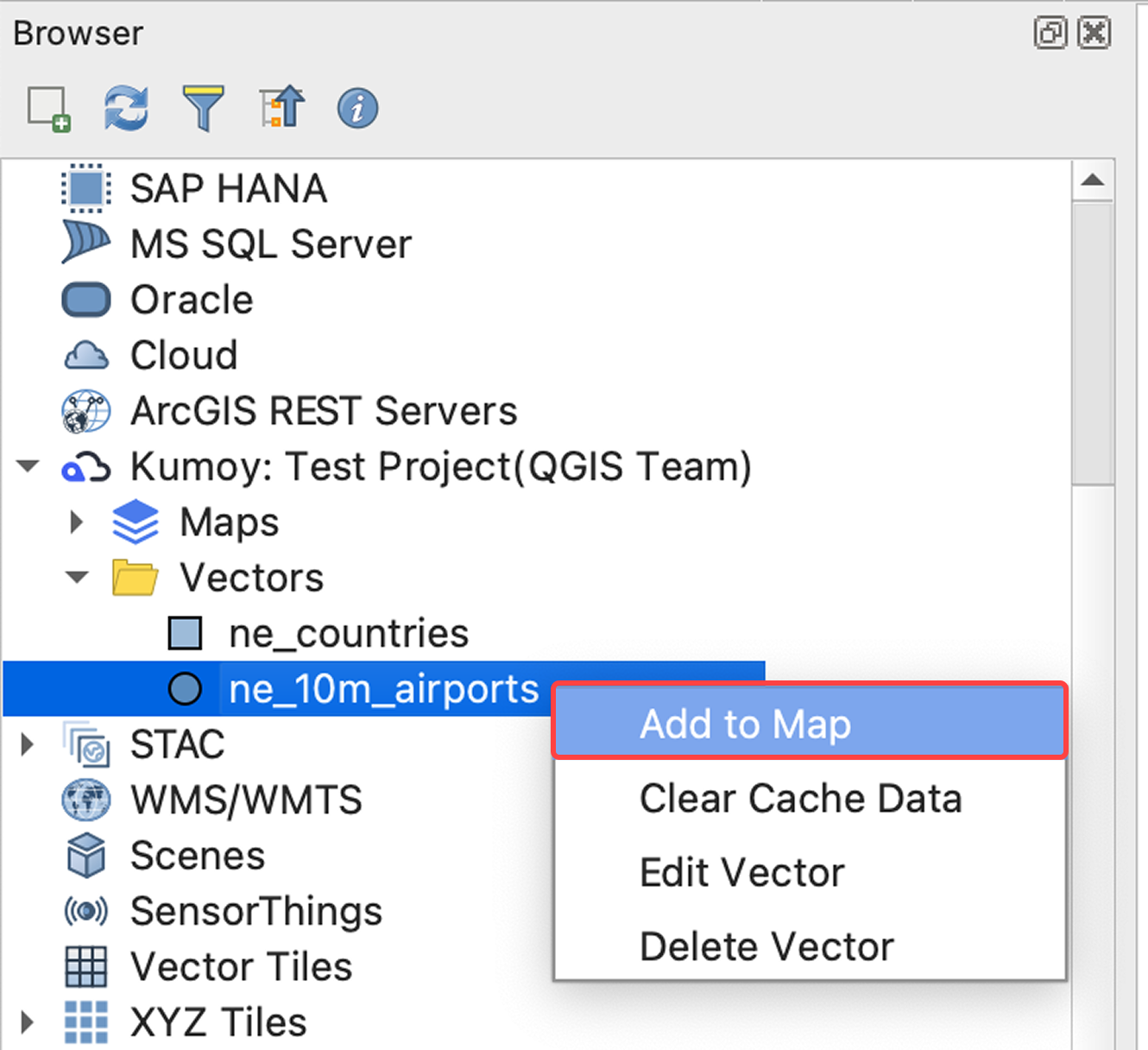Select the SAP HANA entry
1148x1050 pixels.
pyautogui.click(x=228, y=189)
